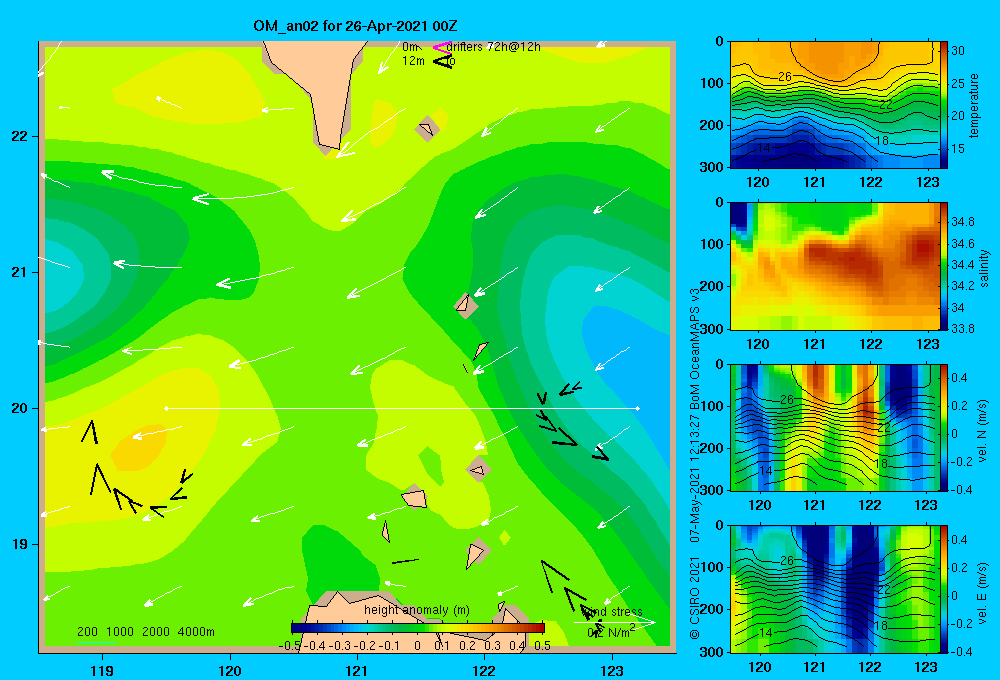Click longitude label '123' on main map axis

pos(612,670)
